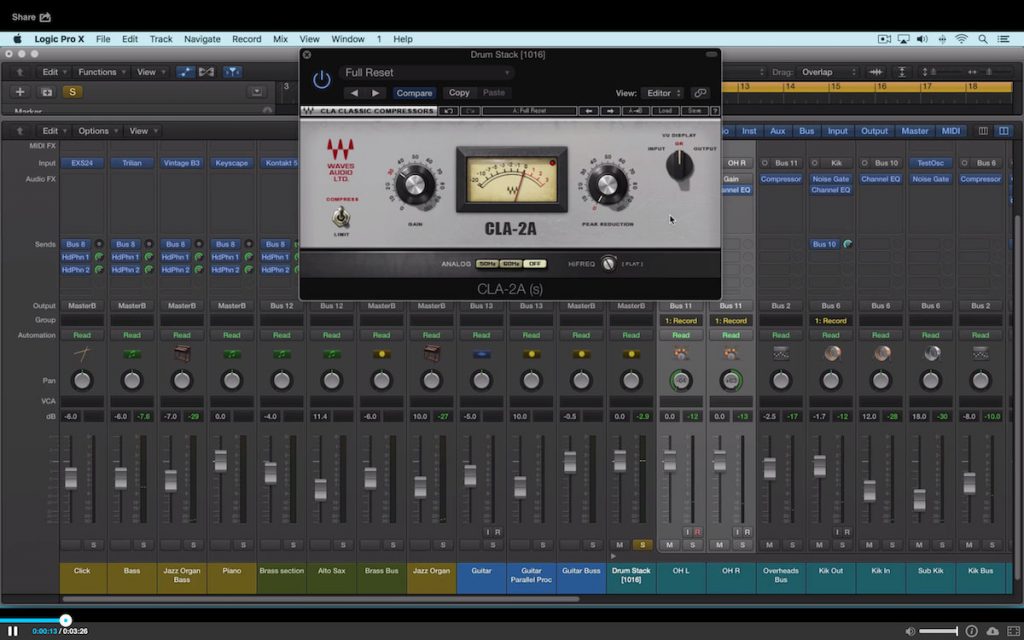Open the Full Reset preset dropdown
This screenshot has height=640, width=1024.
pos(427,72)
